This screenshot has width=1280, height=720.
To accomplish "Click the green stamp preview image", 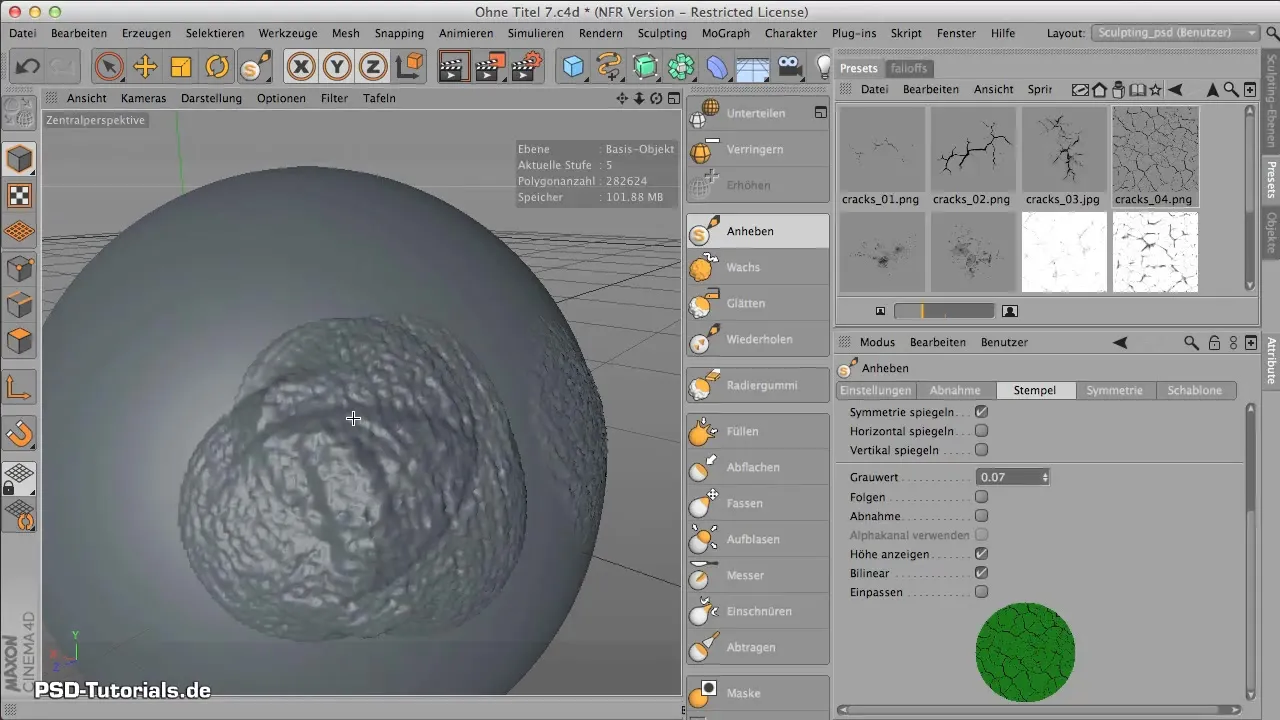I will (x=1025, y=652).
